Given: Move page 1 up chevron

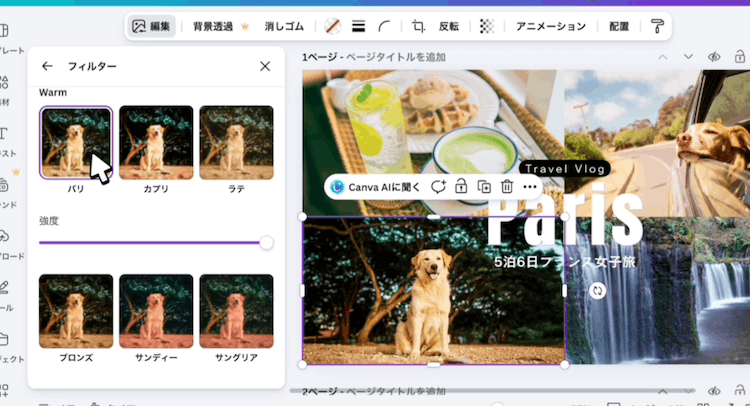Looking at the screenshot, I should pyautogui.click(x=662, y=57).
